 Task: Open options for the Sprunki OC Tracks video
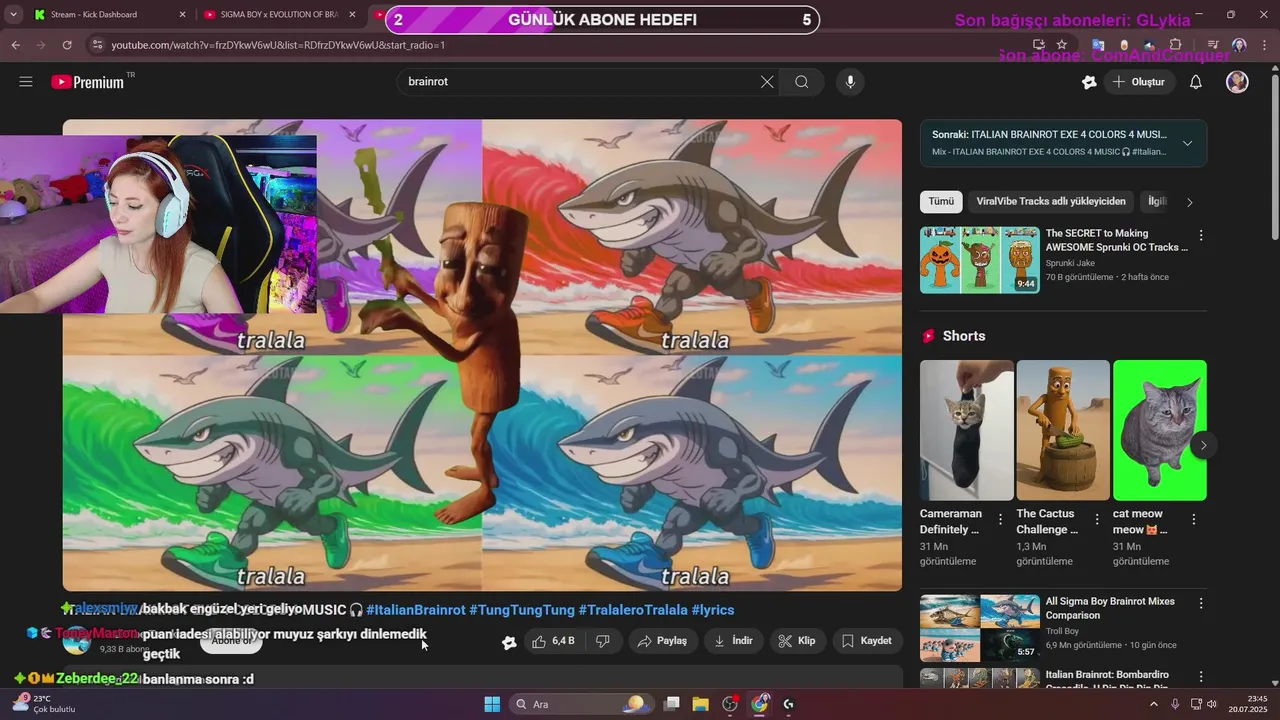(x=1201, y=235)
